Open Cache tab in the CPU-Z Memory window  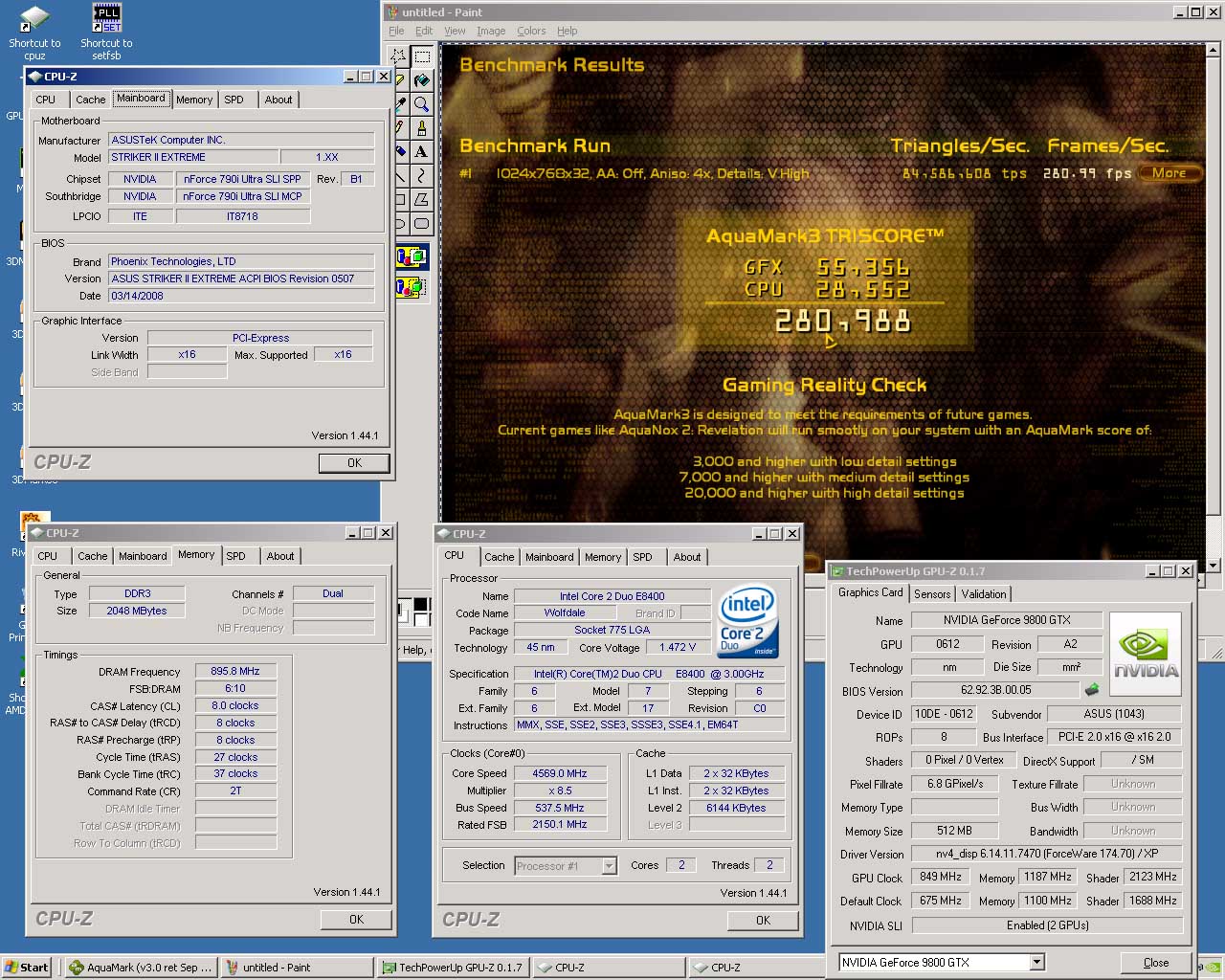click(93, 556)
